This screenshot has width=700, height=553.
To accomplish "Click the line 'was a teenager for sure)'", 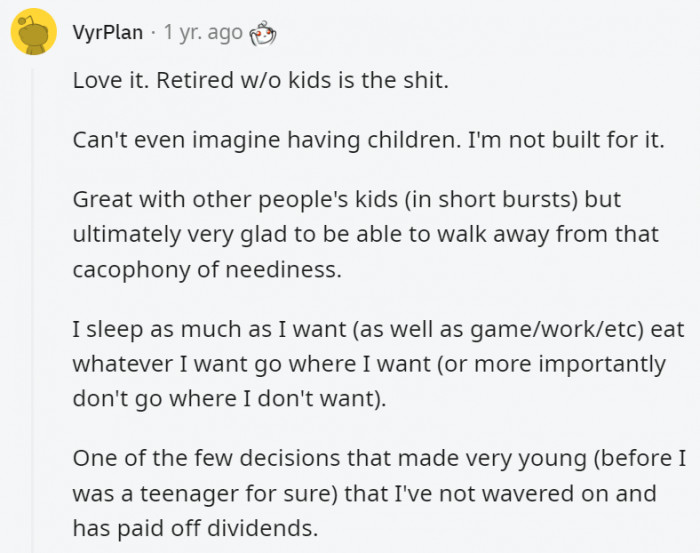I will 364,494.
